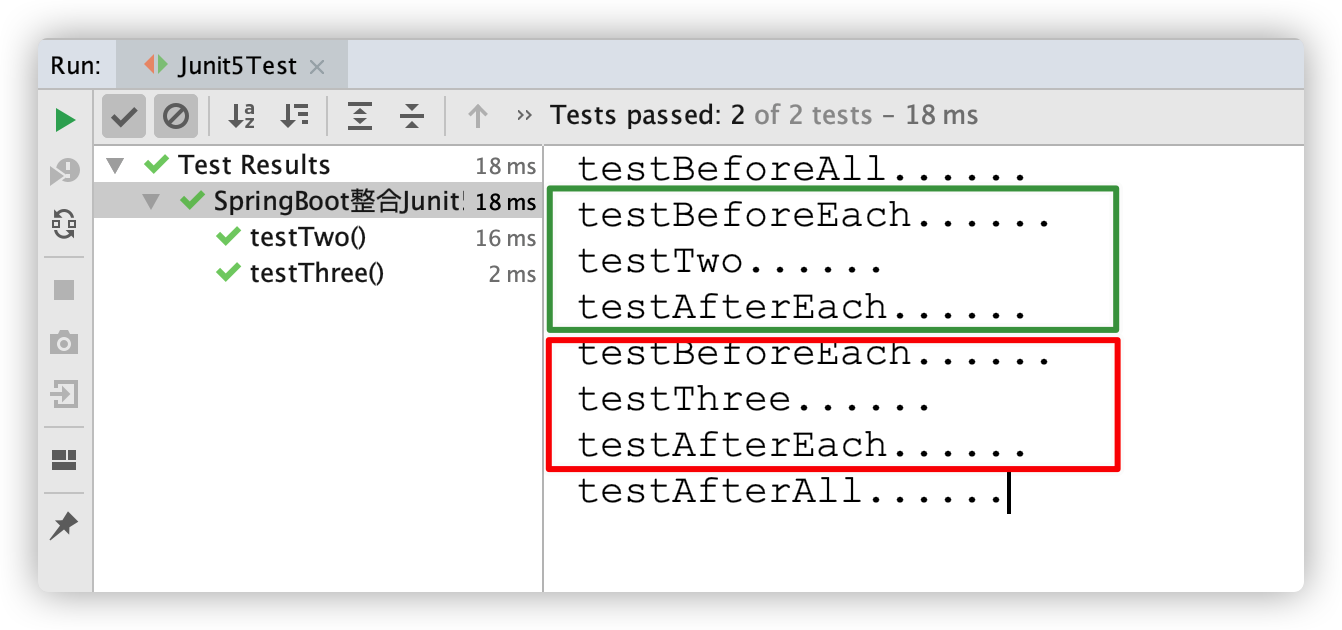
Task: Click the Stop process square
Action: click(65, 290)
